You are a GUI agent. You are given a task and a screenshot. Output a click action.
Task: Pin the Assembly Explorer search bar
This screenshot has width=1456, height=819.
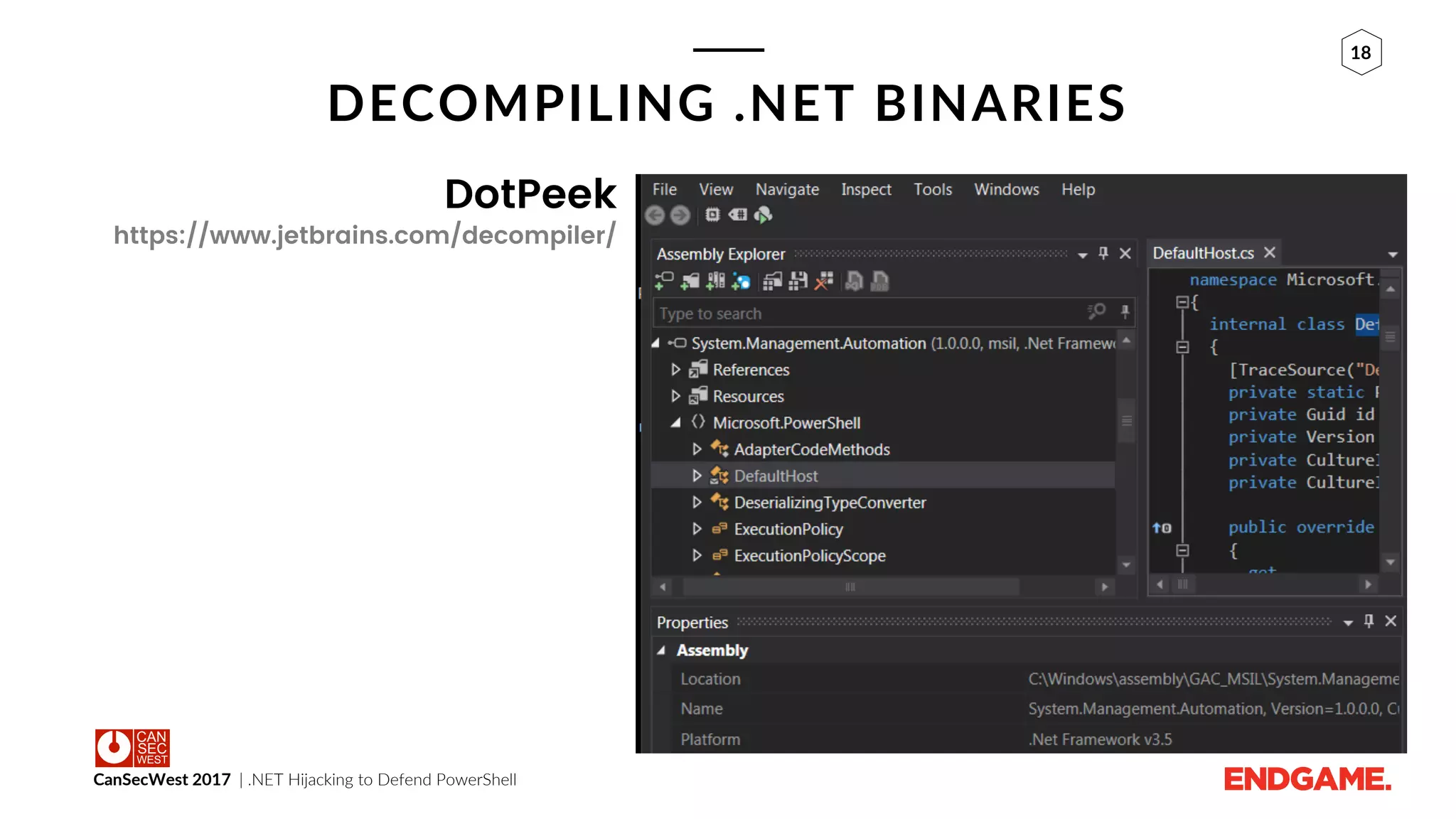point(1125,311)
